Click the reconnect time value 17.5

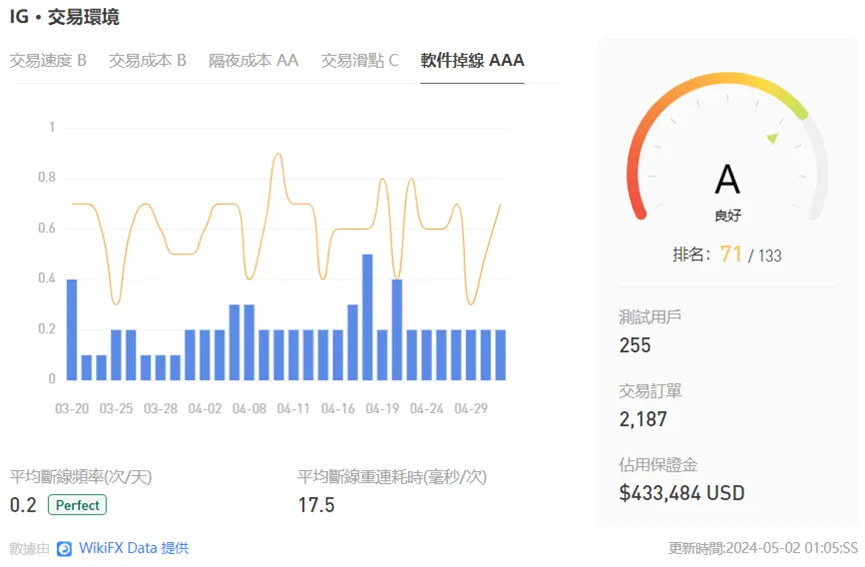(x=316, y=505)
